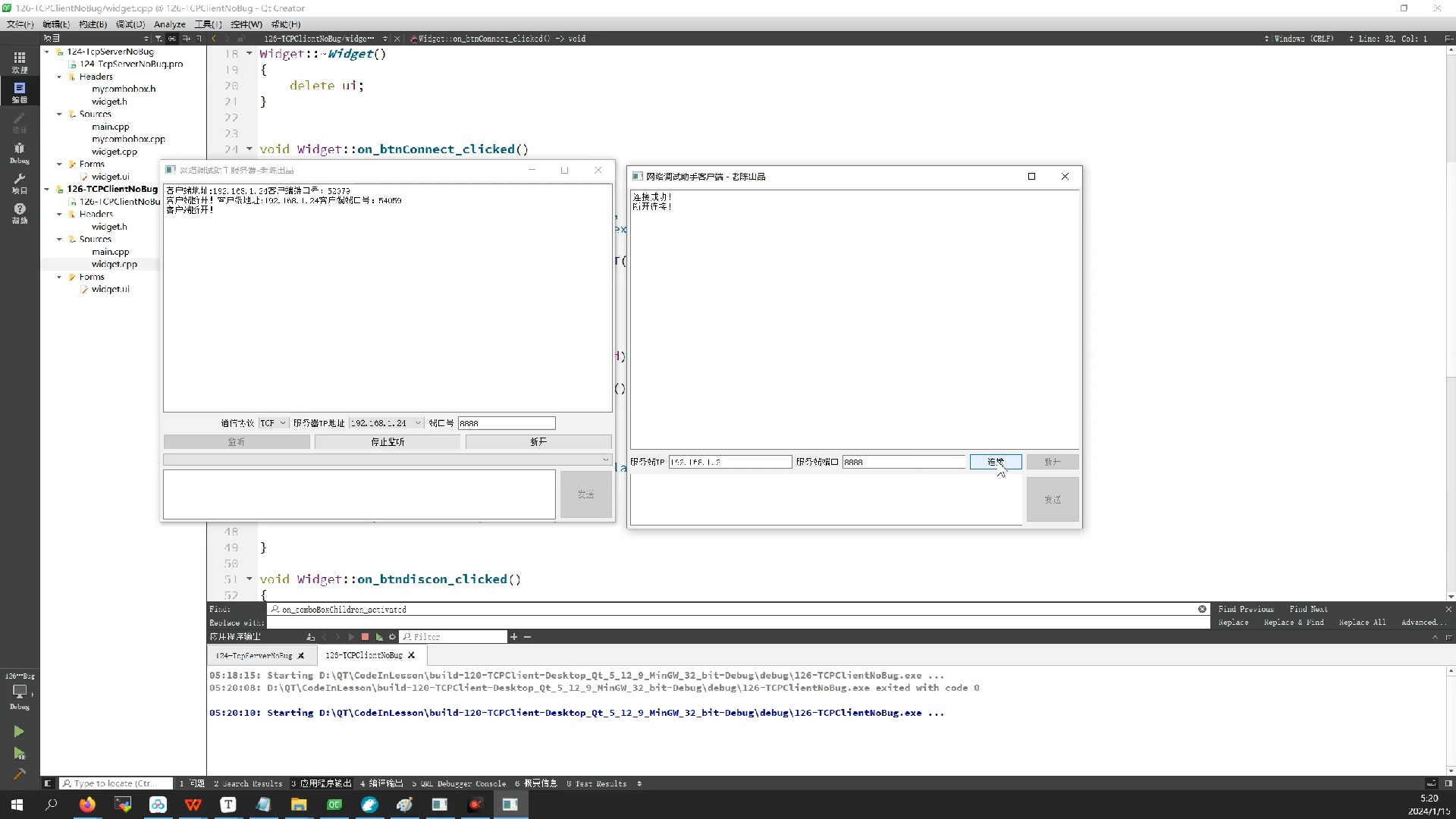1456x819 pixels.
Task: Click the Disconnect button in client window
Action: coord(1053,462)
